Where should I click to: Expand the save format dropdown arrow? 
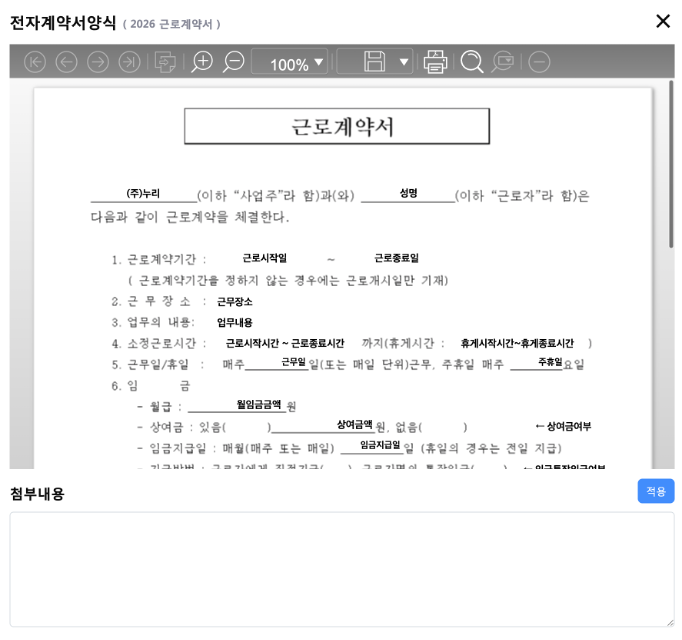[404, 62]
